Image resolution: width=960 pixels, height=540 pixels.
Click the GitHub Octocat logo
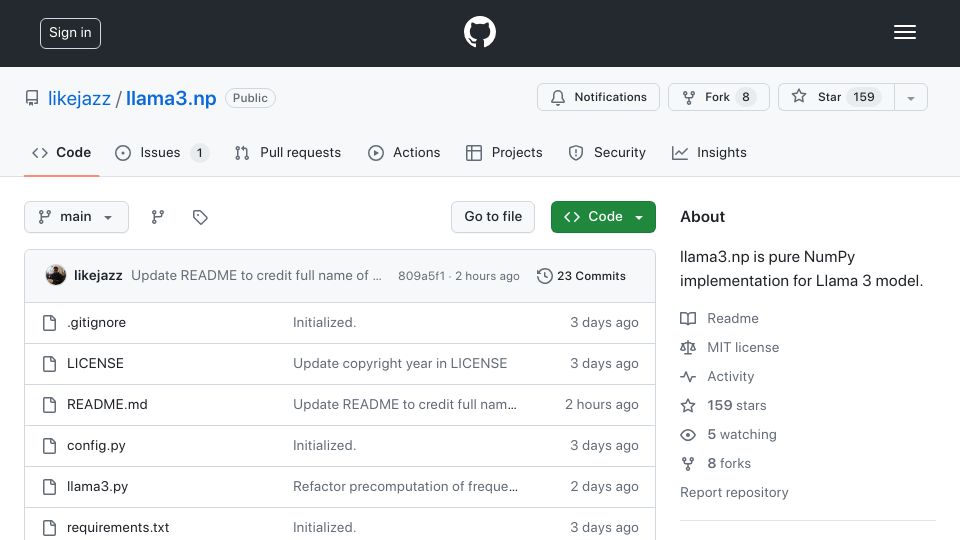click(479, 32)
